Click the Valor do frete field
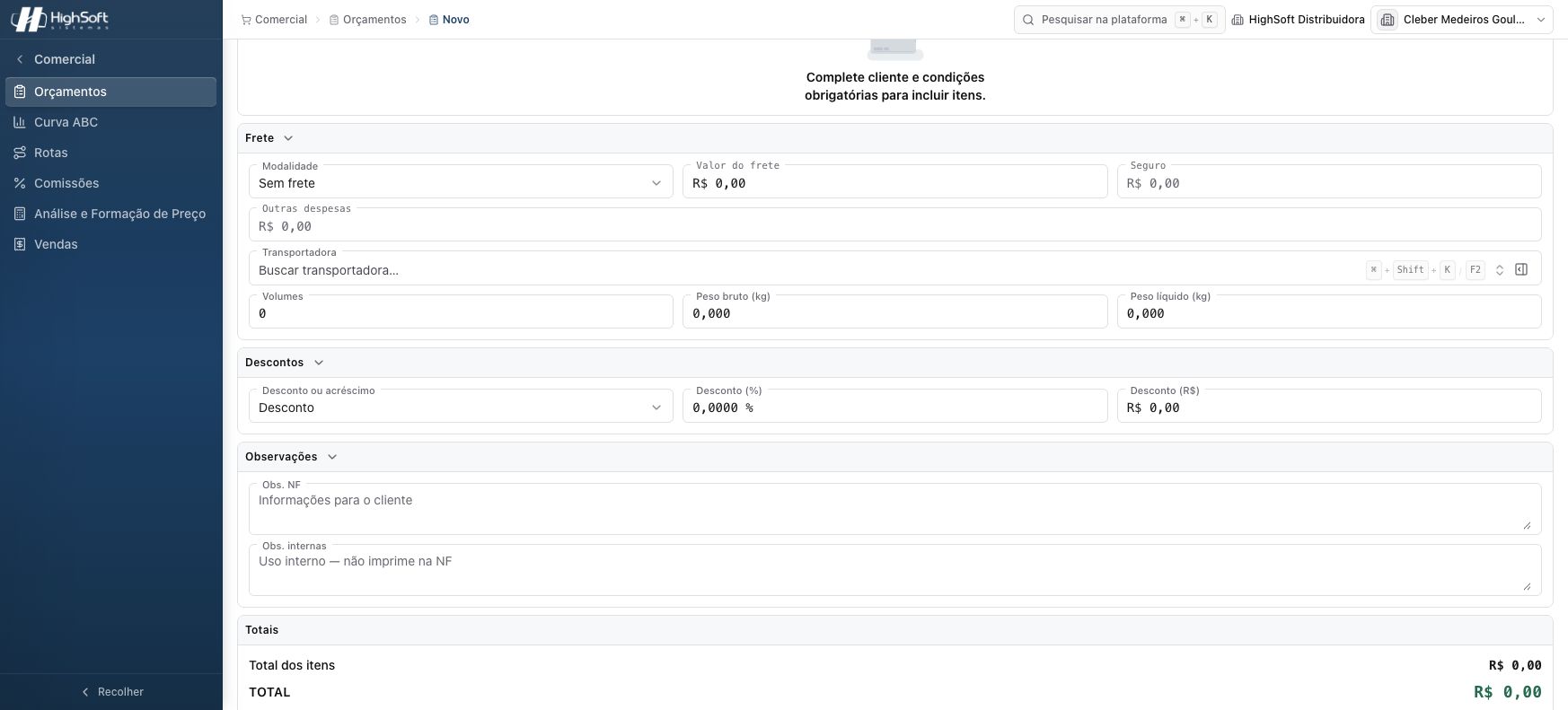The image size is (1568, 710). click(895, 182)
